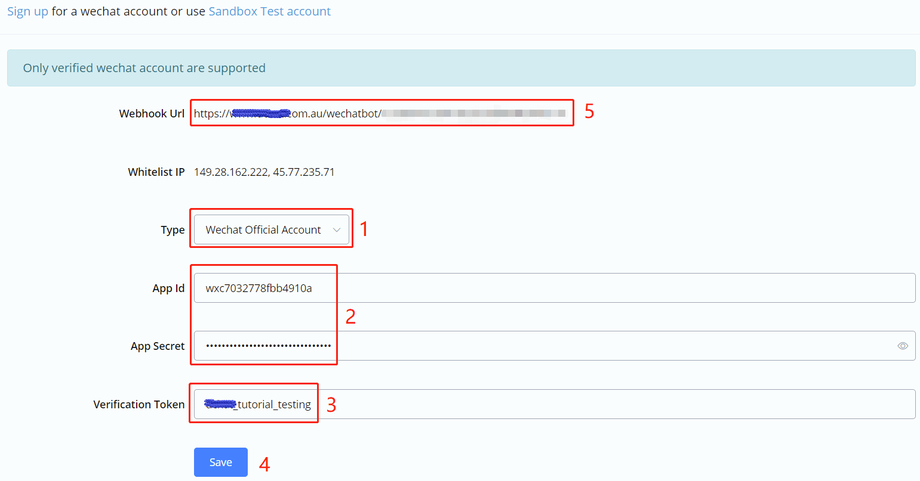
Task: Click the Verification Token label
Action: (x=138, y=404)
